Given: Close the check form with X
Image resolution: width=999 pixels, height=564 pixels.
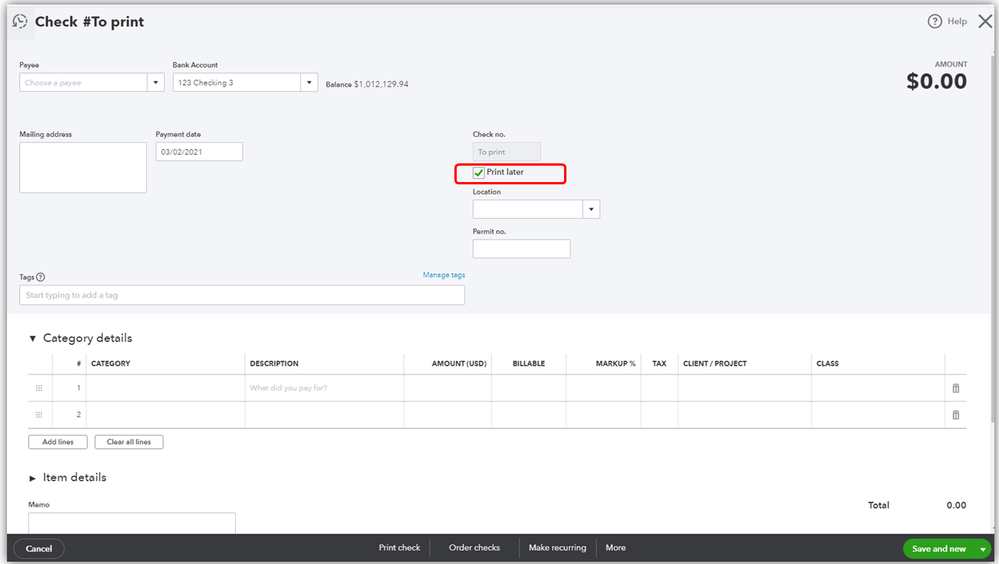Looking at the screenshot, I should [x=984, y=21].
